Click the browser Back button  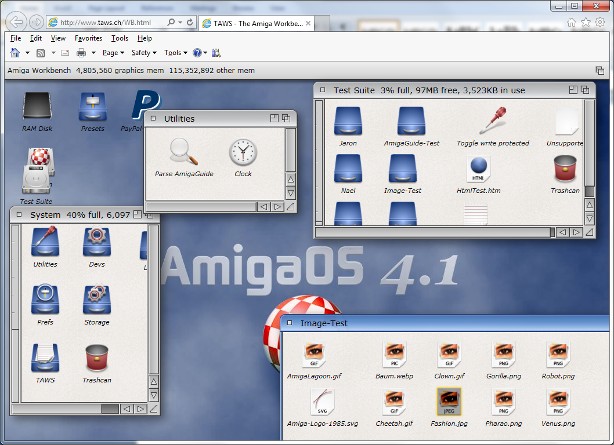click(x=16, y=21)
